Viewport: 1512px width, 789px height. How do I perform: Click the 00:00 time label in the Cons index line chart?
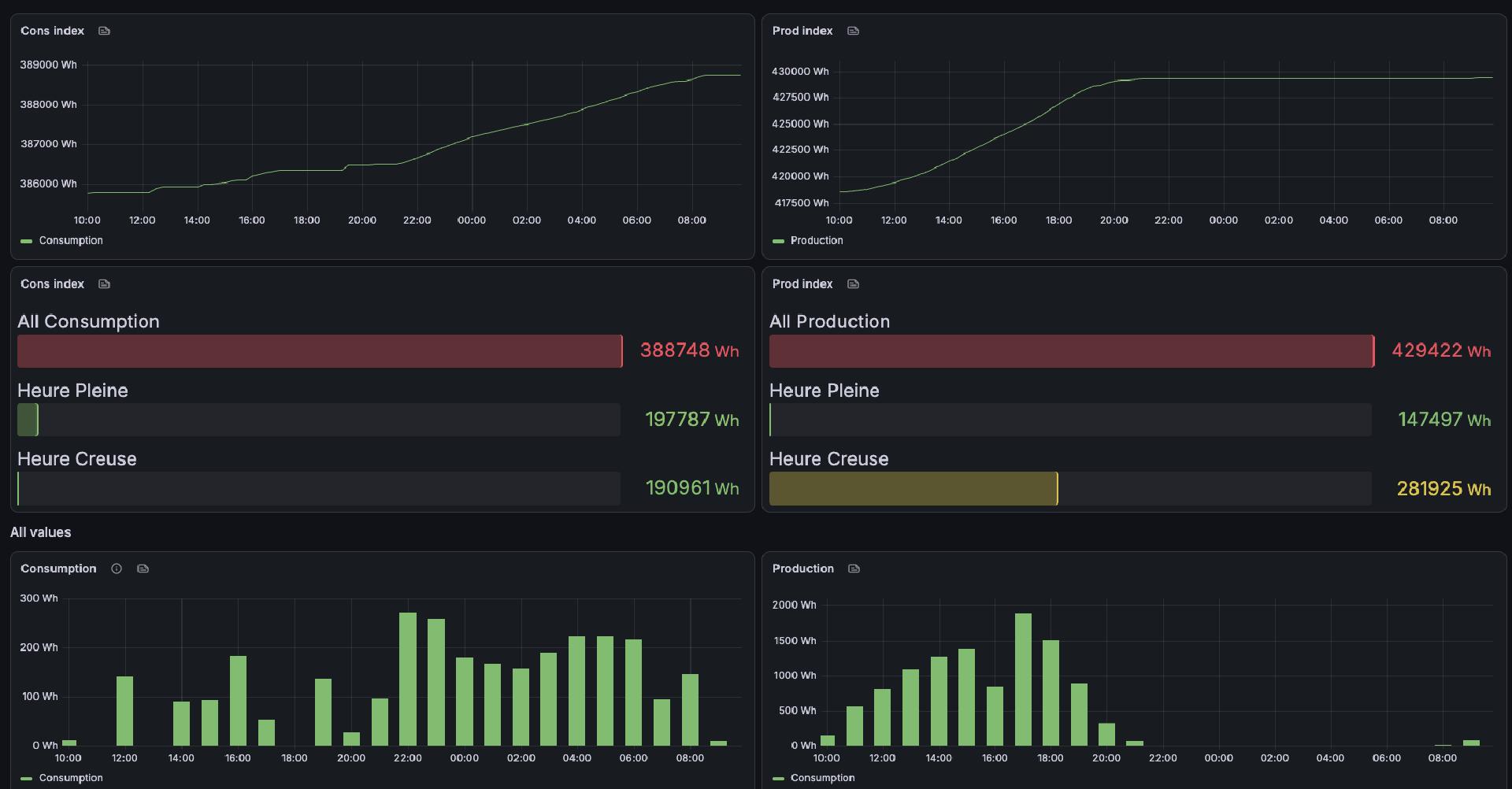[472, 220]
